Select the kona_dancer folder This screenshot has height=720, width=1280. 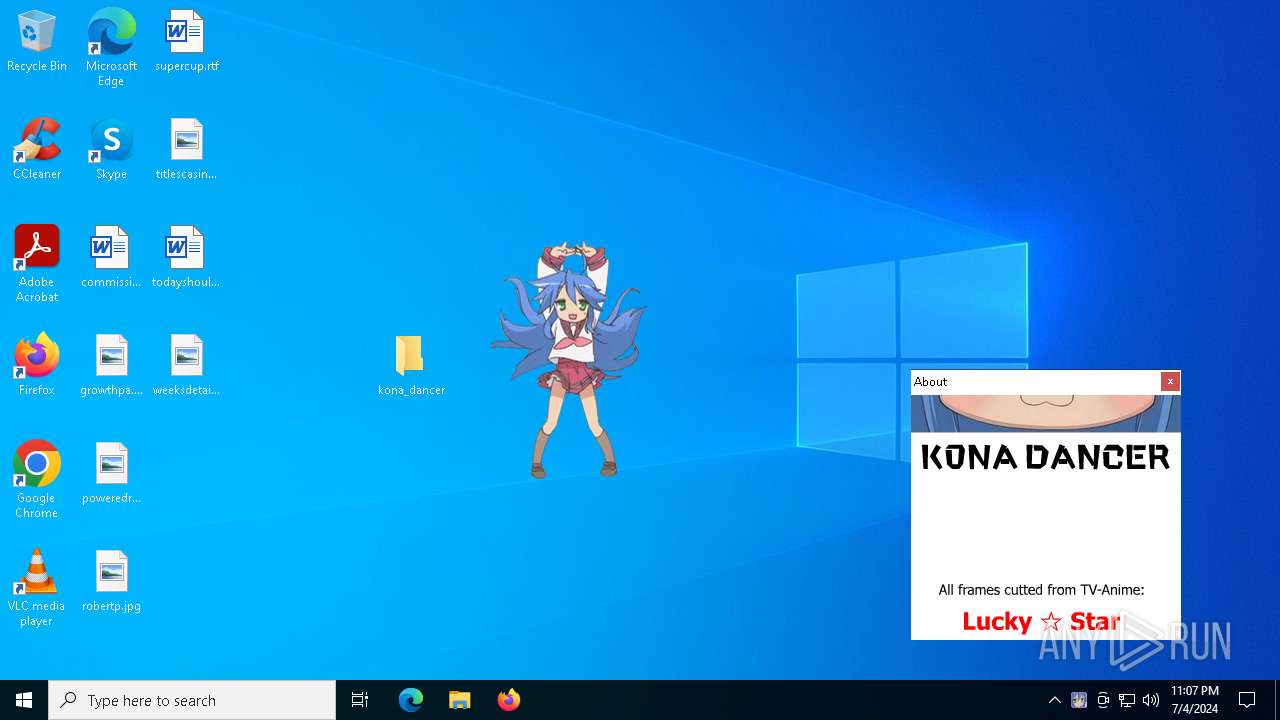411,365
